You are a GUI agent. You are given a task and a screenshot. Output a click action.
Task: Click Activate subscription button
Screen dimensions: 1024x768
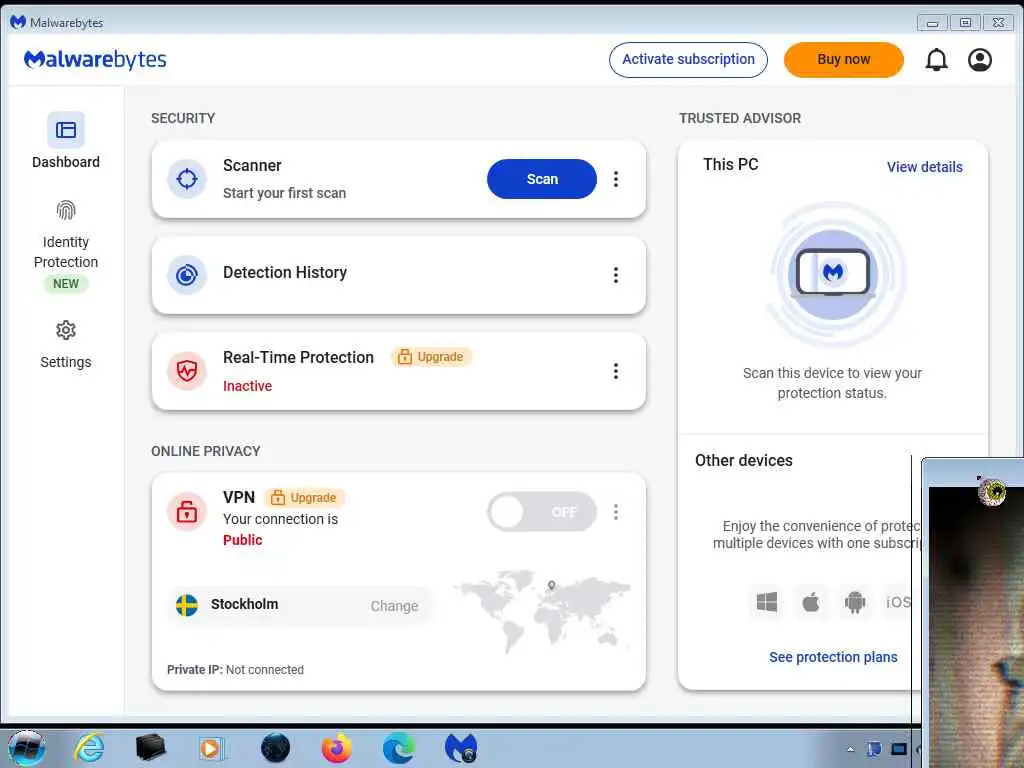point(688,59)
